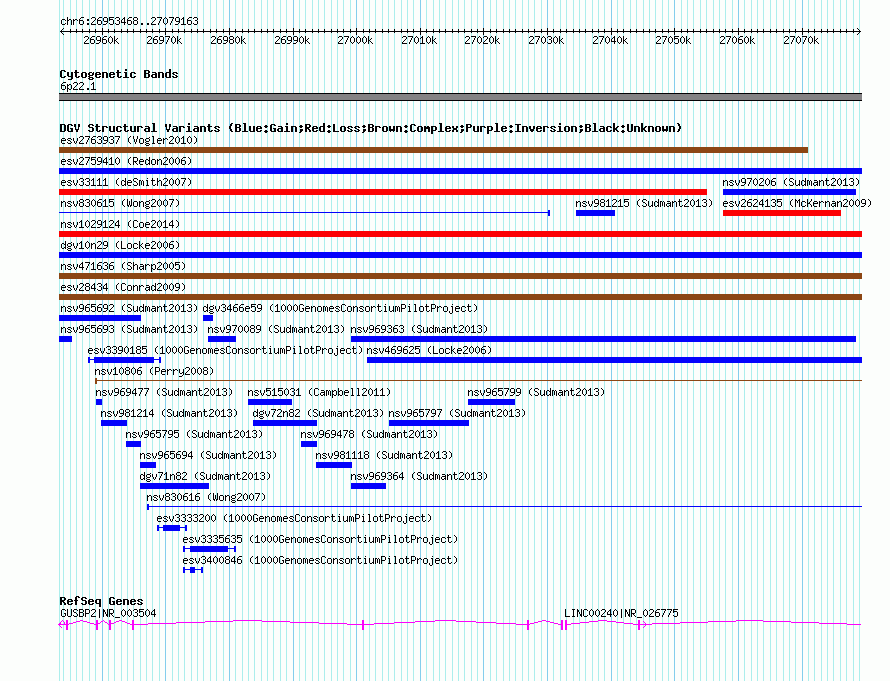Open nsv981214 (Sudmant2013) variant
This screenshot has height=681, width=890.
(x=169, y=413)
